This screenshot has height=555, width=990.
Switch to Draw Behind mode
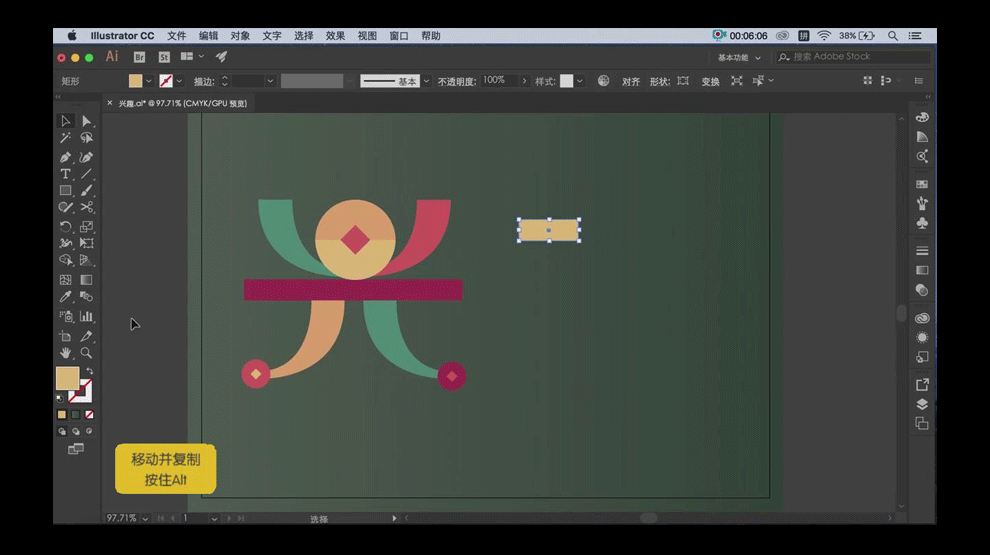(76, 431)
